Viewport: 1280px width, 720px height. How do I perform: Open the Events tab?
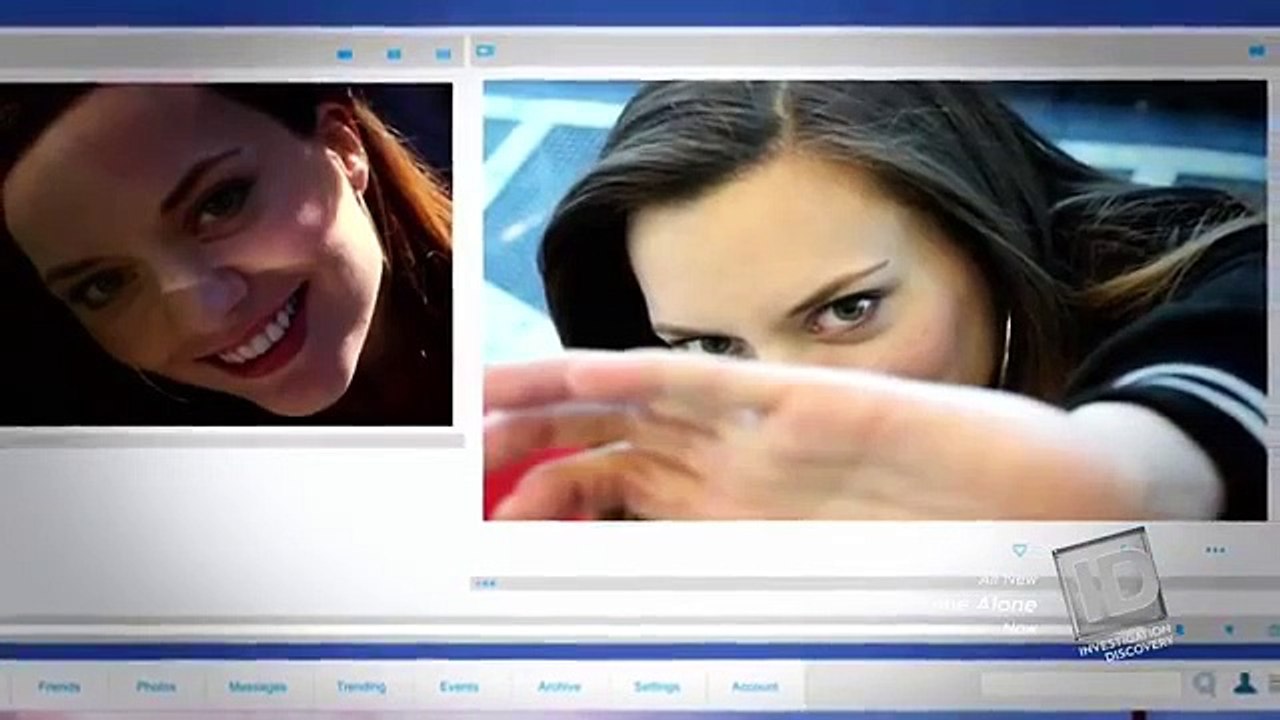pyautogui.click(x=459, y=687)
